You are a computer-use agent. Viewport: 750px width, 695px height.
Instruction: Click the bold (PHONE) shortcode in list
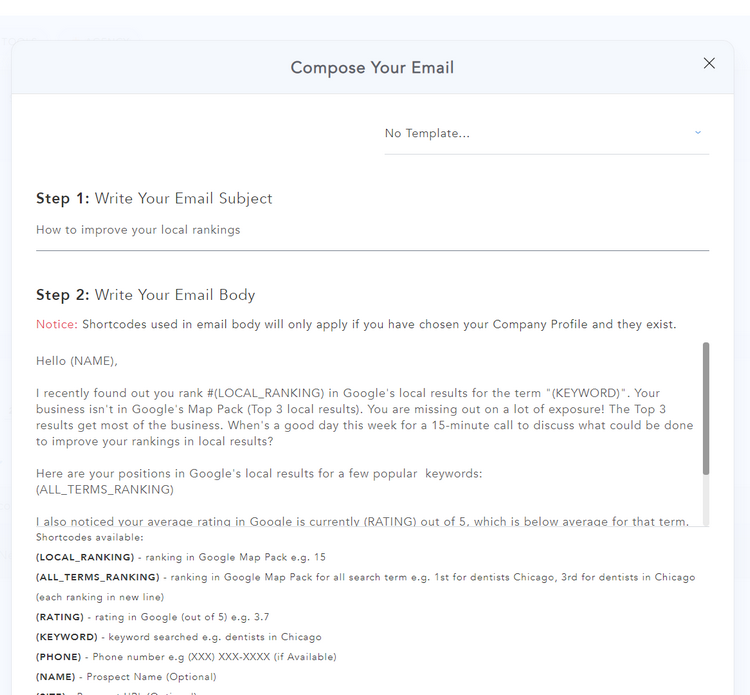pos(58,657)
